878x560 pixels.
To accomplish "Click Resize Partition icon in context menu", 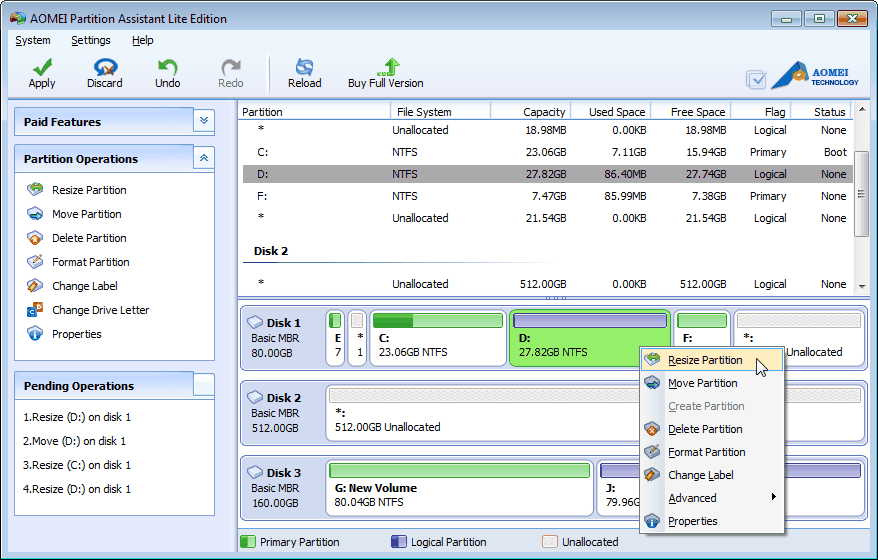I will pyautogui.click(x=652, y=360).
